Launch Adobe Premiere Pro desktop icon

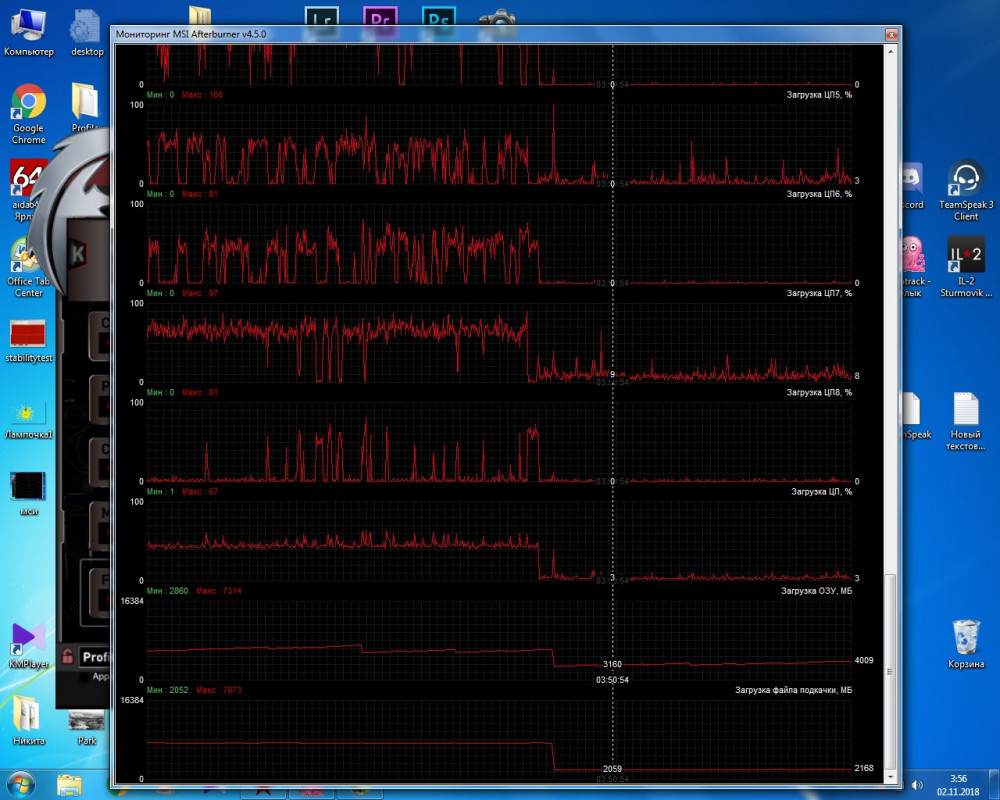coord(380,17)
